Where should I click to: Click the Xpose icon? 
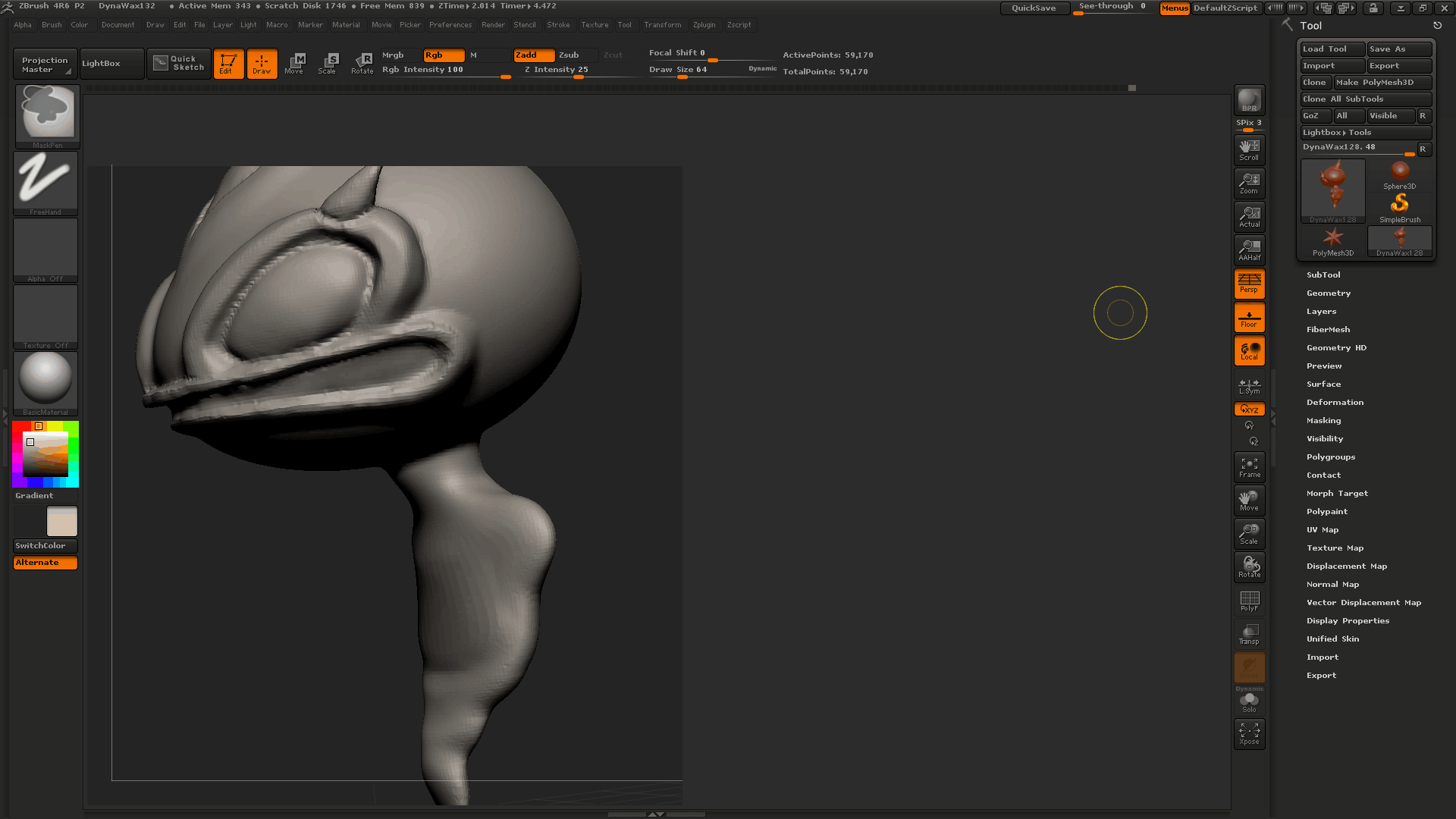point(1249,733)
